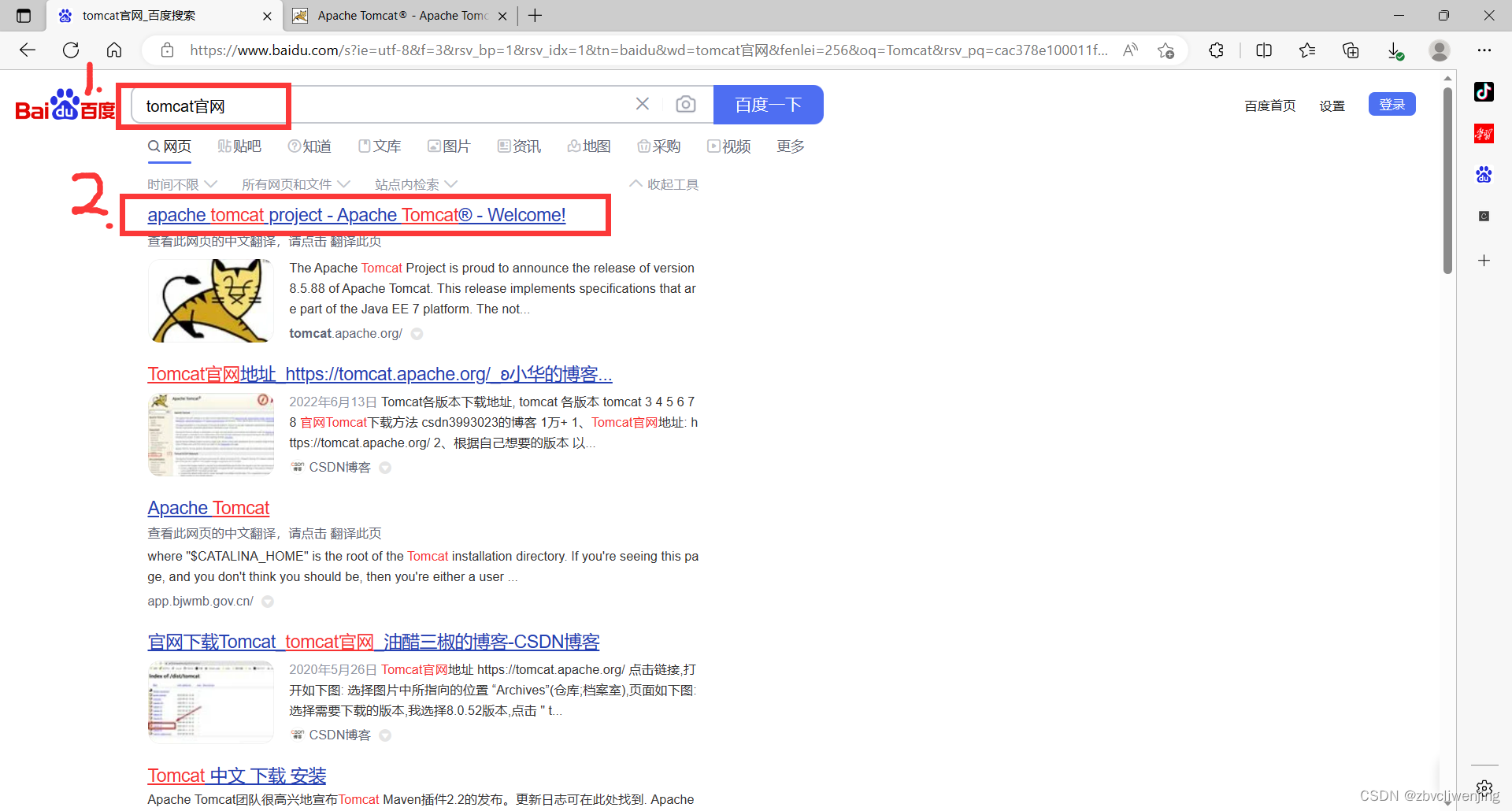The width and height of the screenshot is (1512, 811).
Task: Go to browser home page
Action: 114,50
